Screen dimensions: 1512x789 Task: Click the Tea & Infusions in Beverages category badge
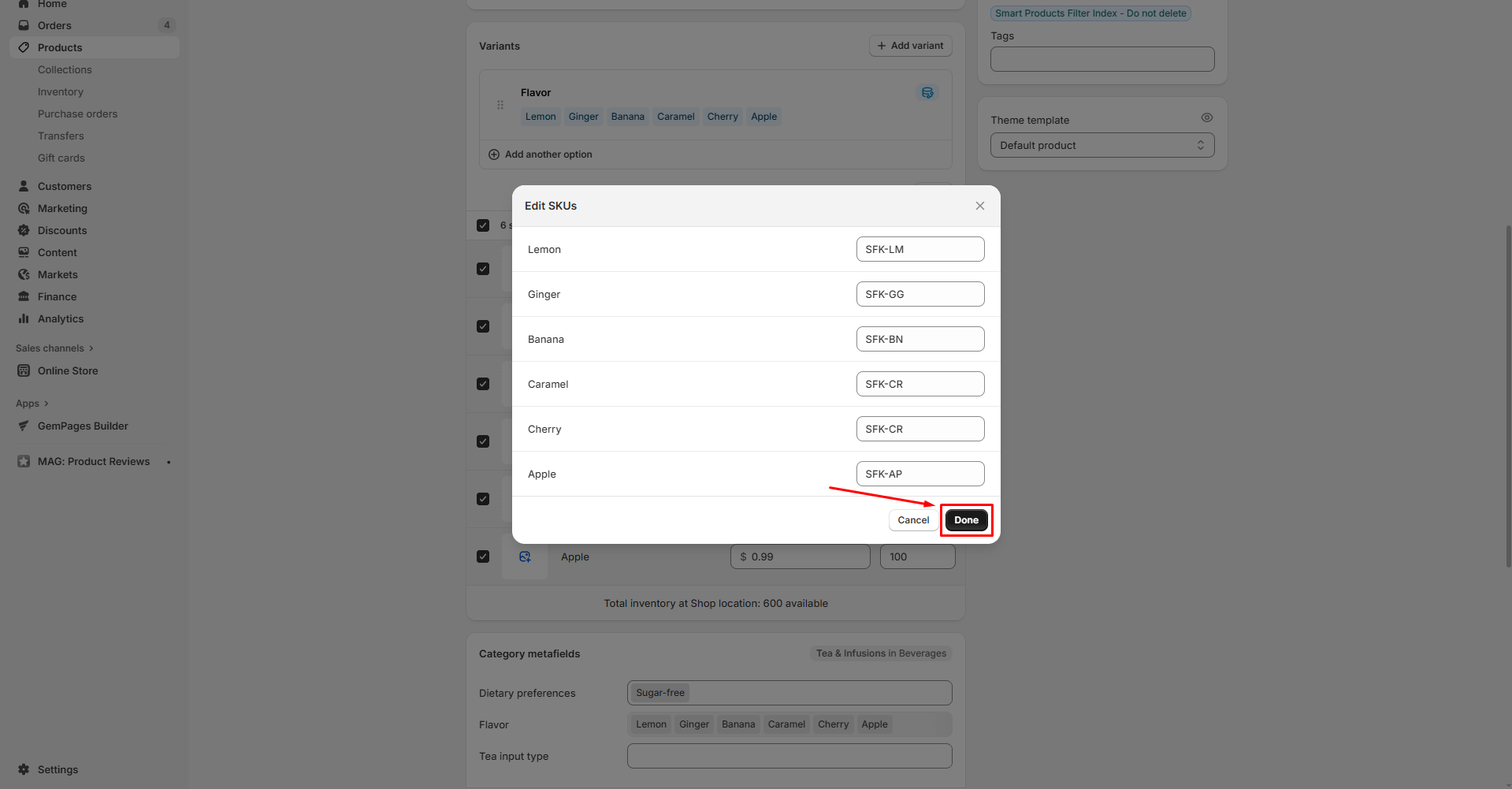point(881,653)
